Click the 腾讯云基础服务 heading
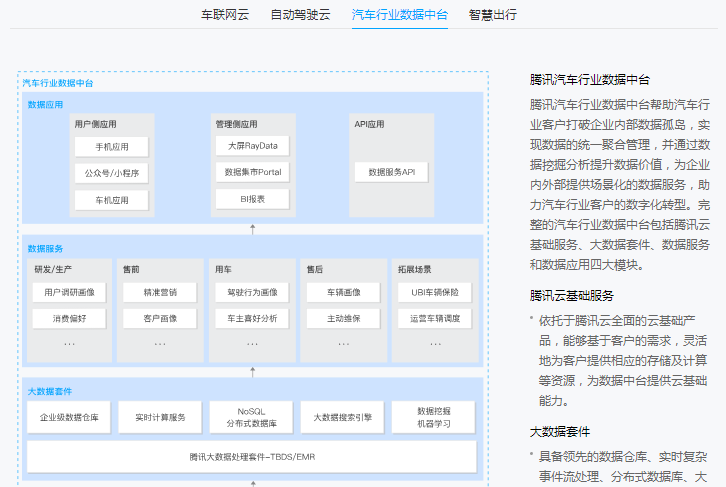The image size is (726, 487). pyautogui.click(x=571, y=295)
